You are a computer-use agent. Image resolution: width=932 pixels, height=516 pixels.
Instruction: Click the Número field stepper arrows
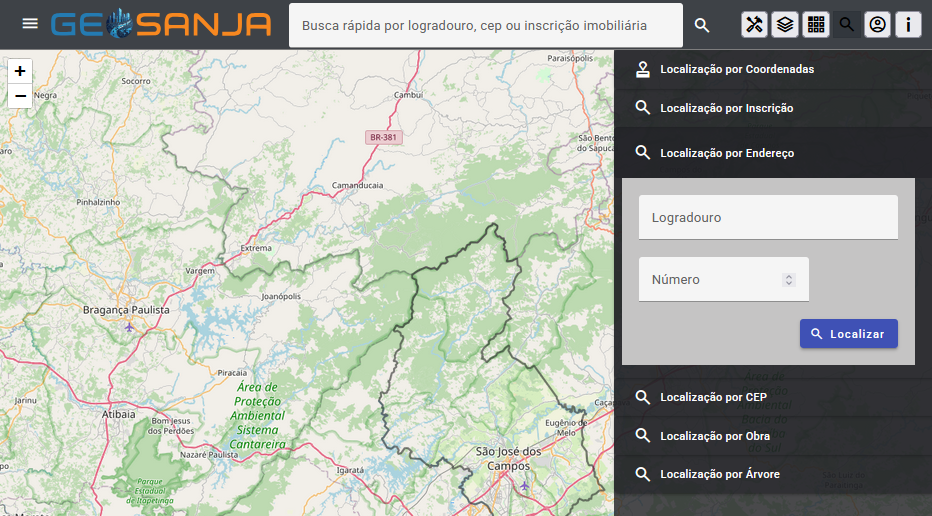pyautogui.click(x=789, y=280)
